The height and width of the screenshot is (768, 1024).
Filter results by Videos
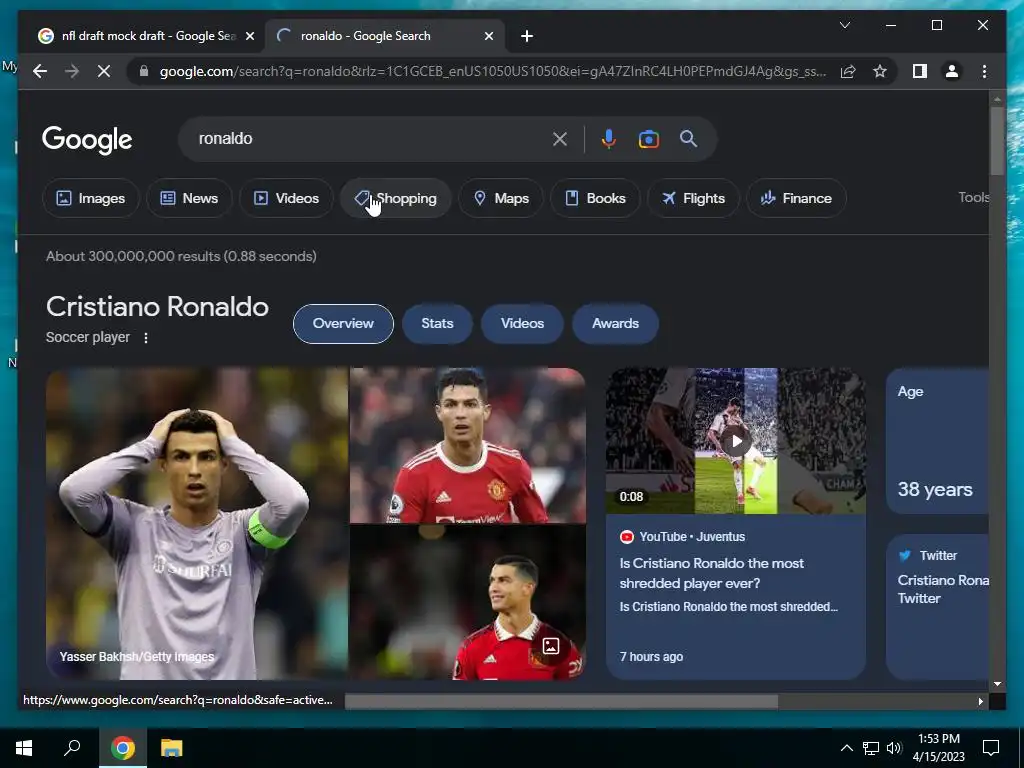286,198
